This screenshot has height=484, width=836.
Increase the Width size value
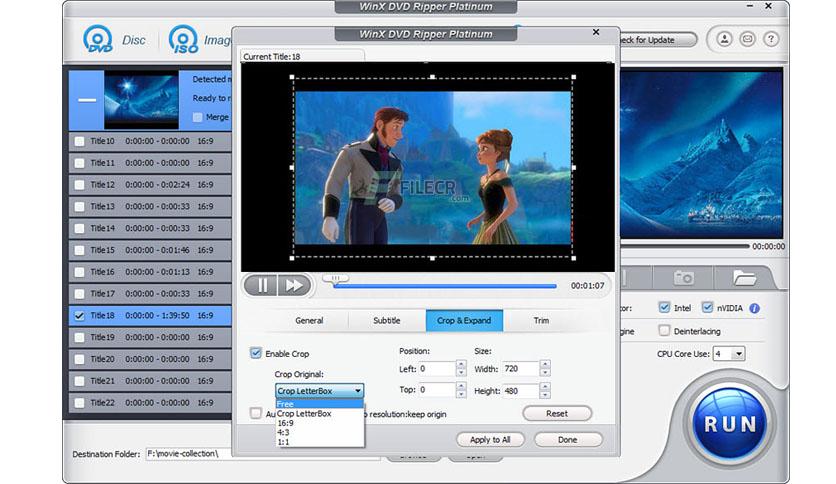544,365
